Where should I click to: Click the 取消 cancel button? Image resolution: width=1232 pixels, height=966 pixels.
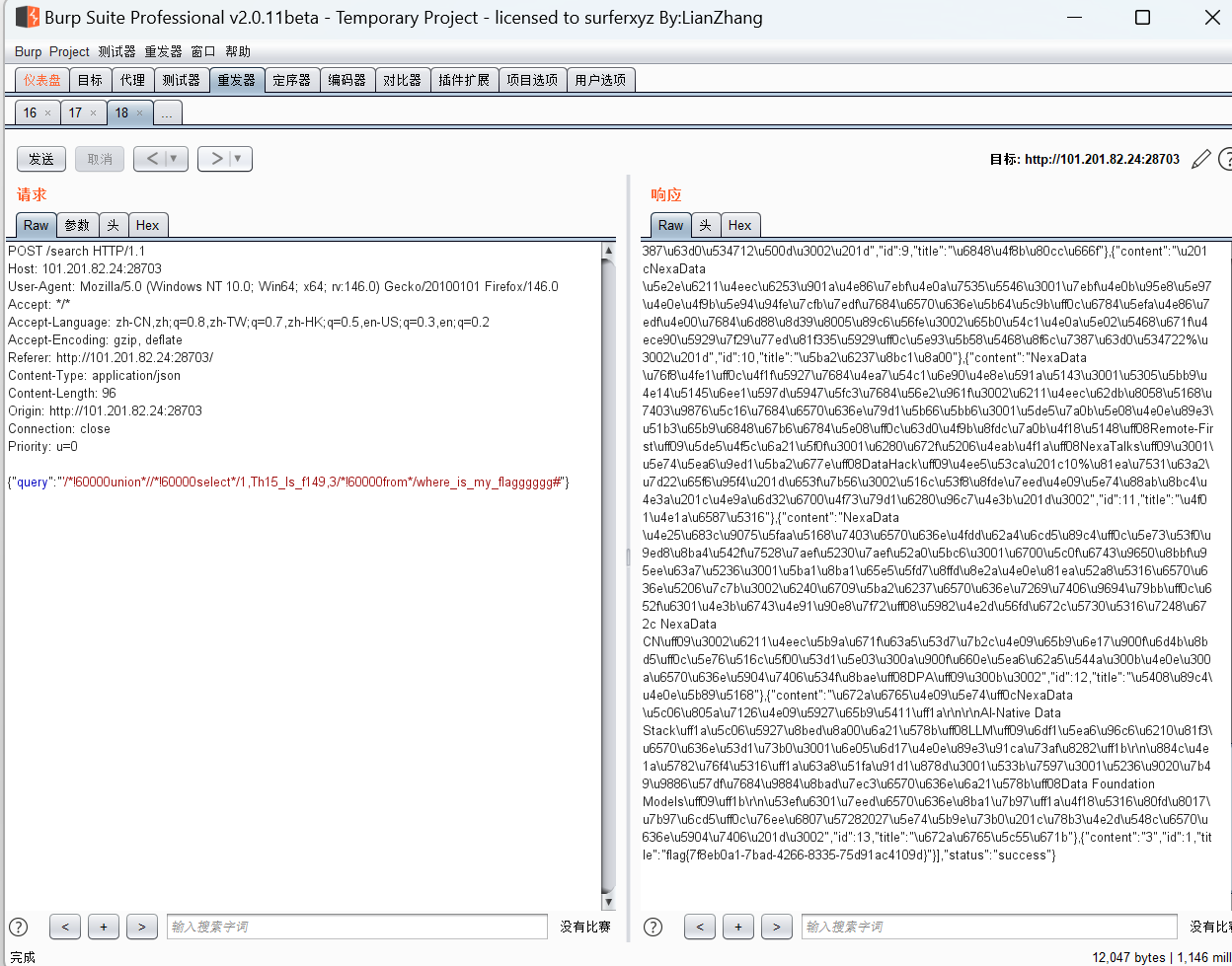coord(100,159)
